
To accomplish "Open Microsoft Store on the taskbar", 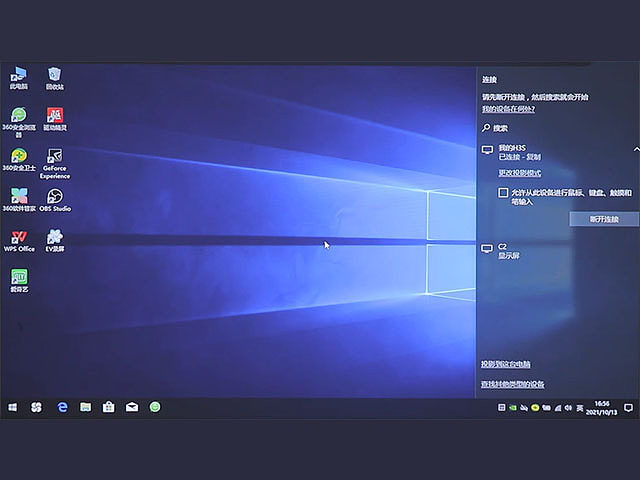I will [x=109, y=407].
